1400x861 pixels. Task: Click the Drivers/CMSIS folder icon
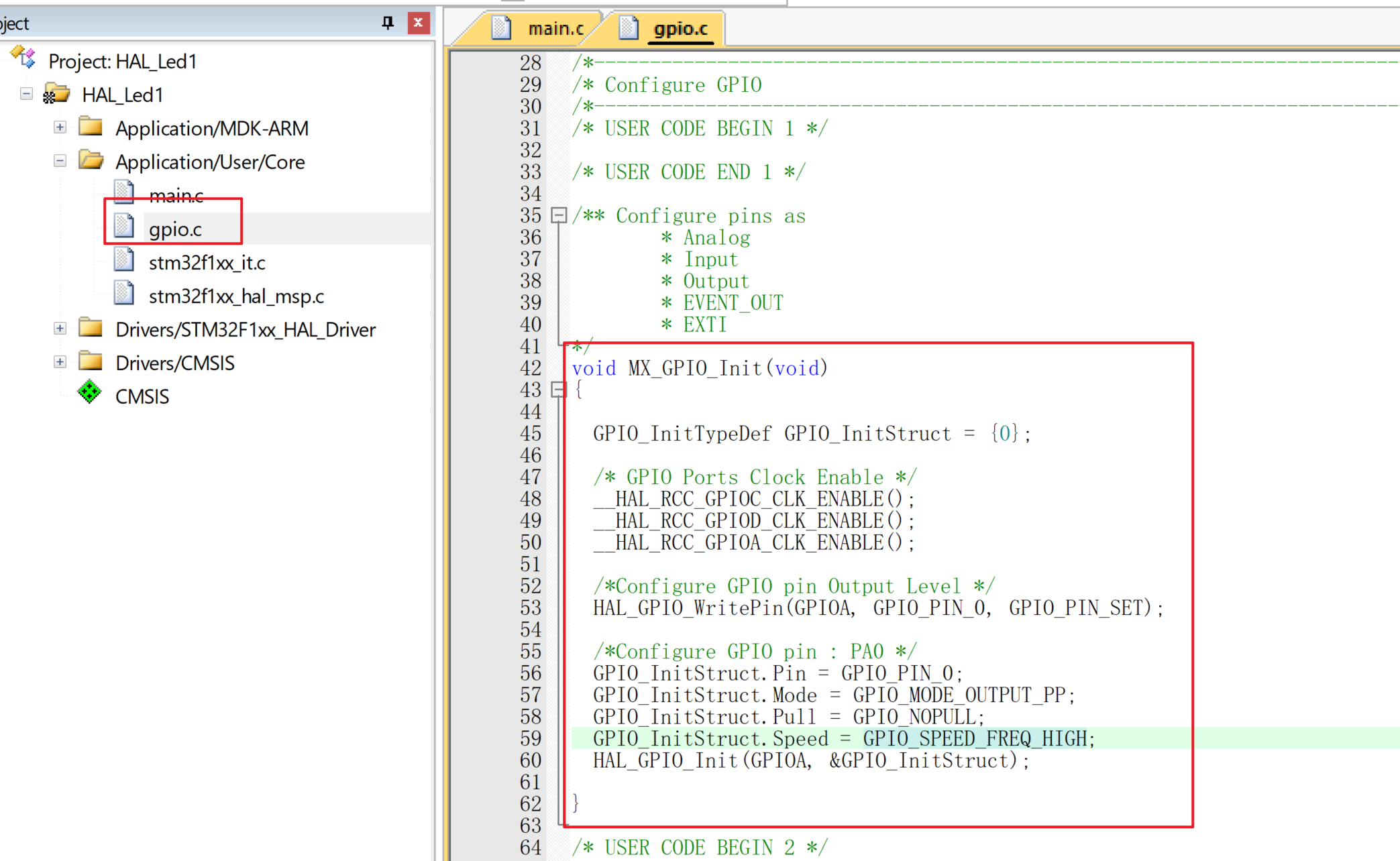[91, 362]
